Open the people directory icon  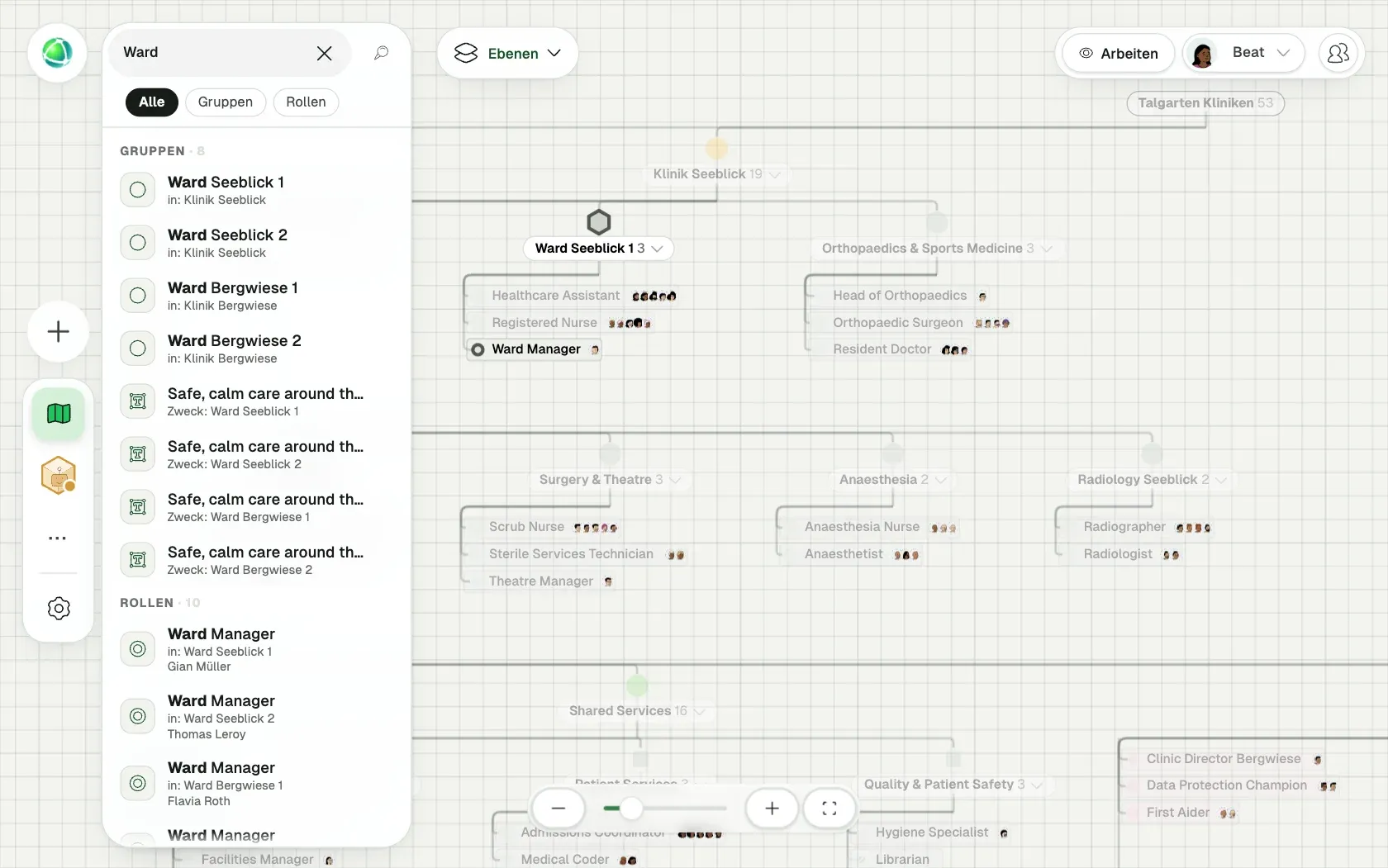(x=1338, y=53)
